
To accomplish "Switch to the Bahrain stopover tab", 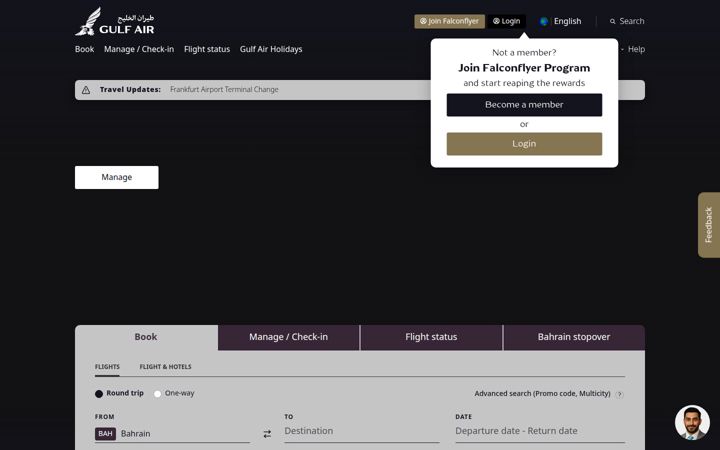I will (574, 337).
